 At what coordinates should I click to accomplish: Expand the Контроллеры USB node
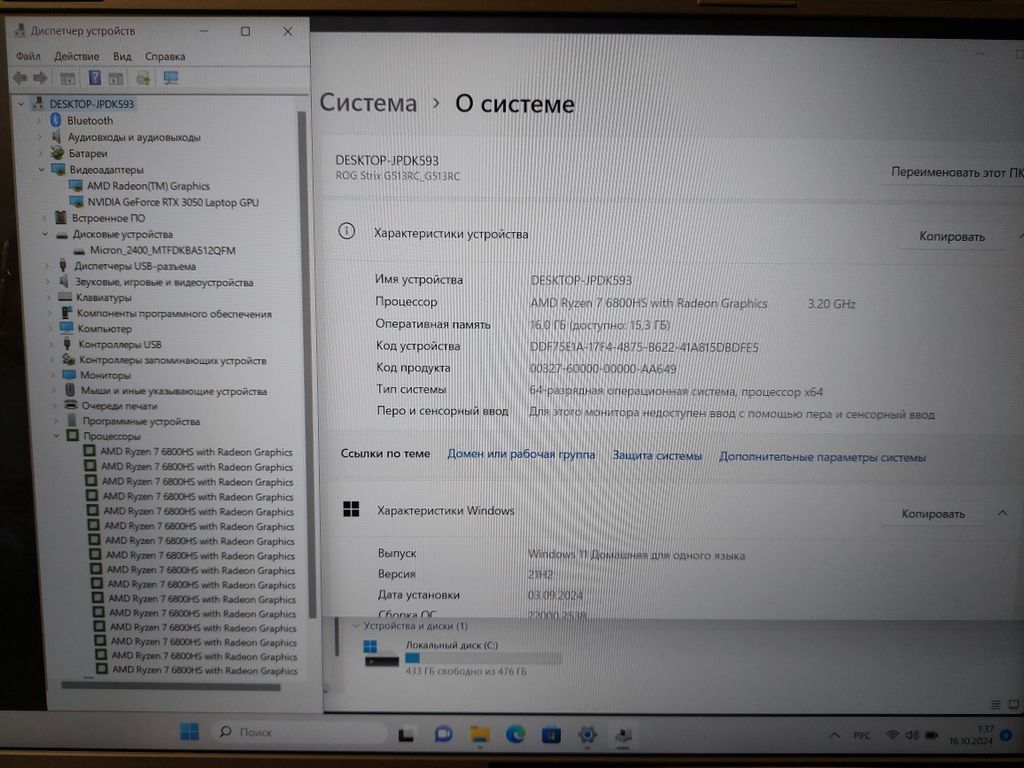(51, 345)
